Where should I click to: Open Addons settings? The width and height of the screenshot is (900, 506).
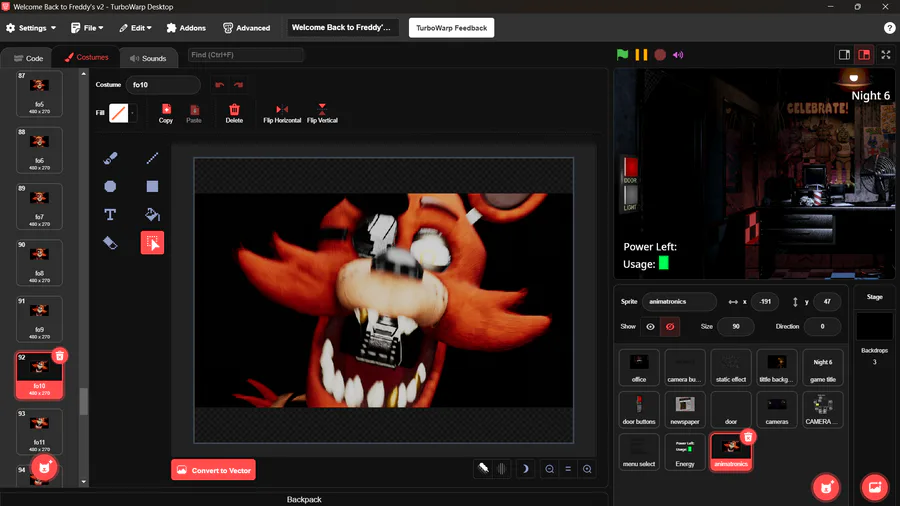[x=186, y=28]
